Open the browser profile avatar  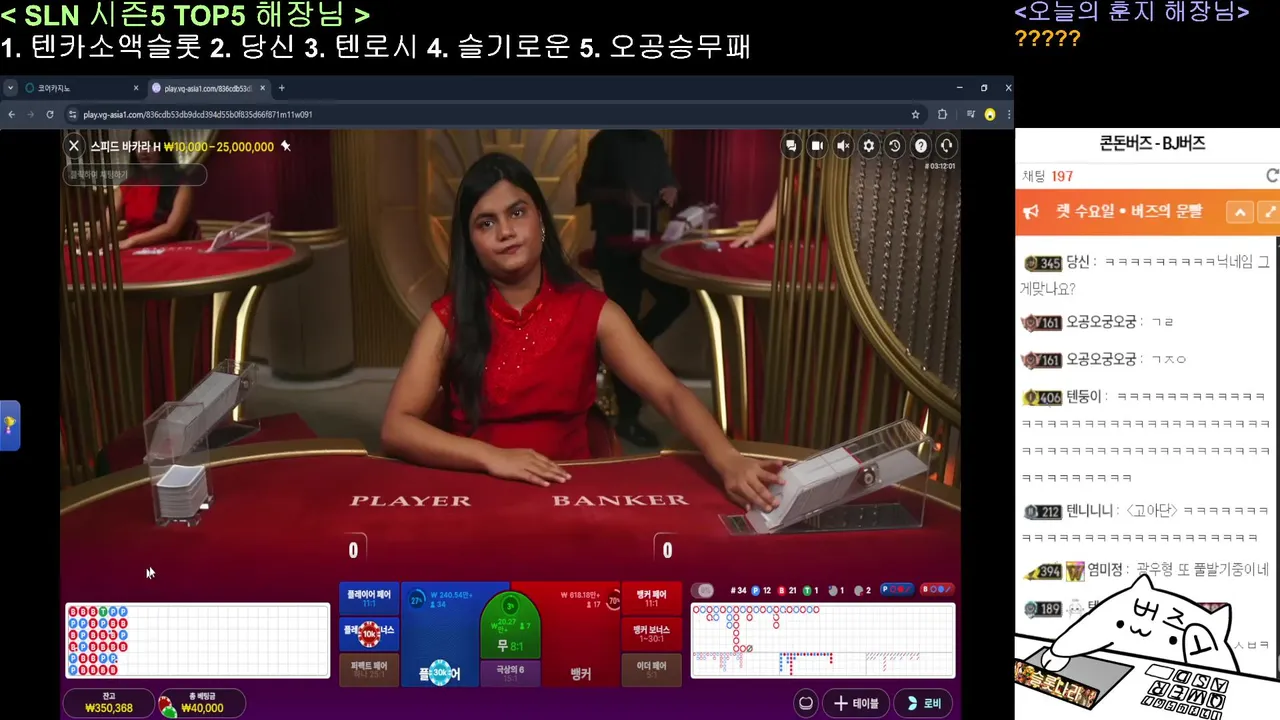click(990, 114)
